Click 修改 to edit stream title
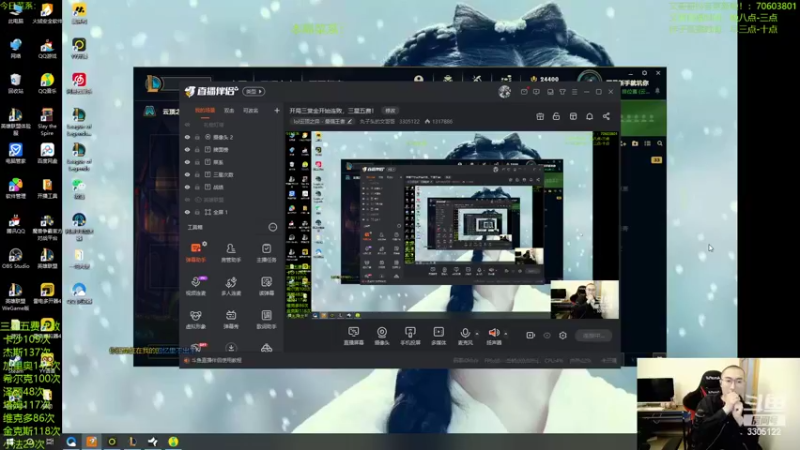 point(390,111)
